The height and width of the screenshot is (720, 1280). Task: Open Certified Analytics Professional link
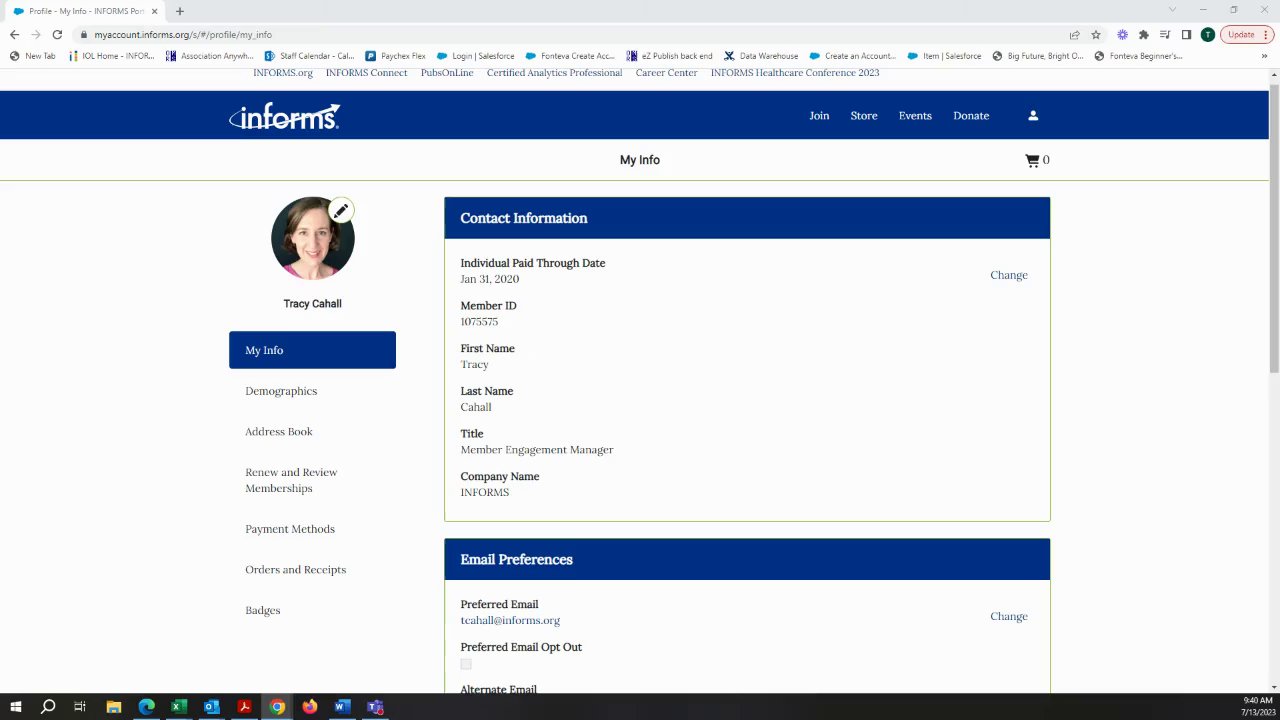click(x=554, y=73)
